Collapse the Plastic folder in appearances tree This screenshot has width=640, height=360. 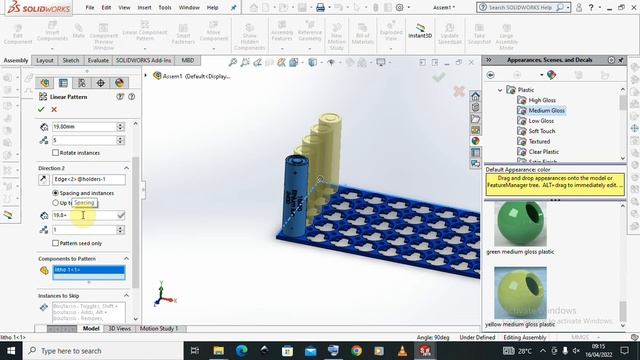tap(500, 90)
